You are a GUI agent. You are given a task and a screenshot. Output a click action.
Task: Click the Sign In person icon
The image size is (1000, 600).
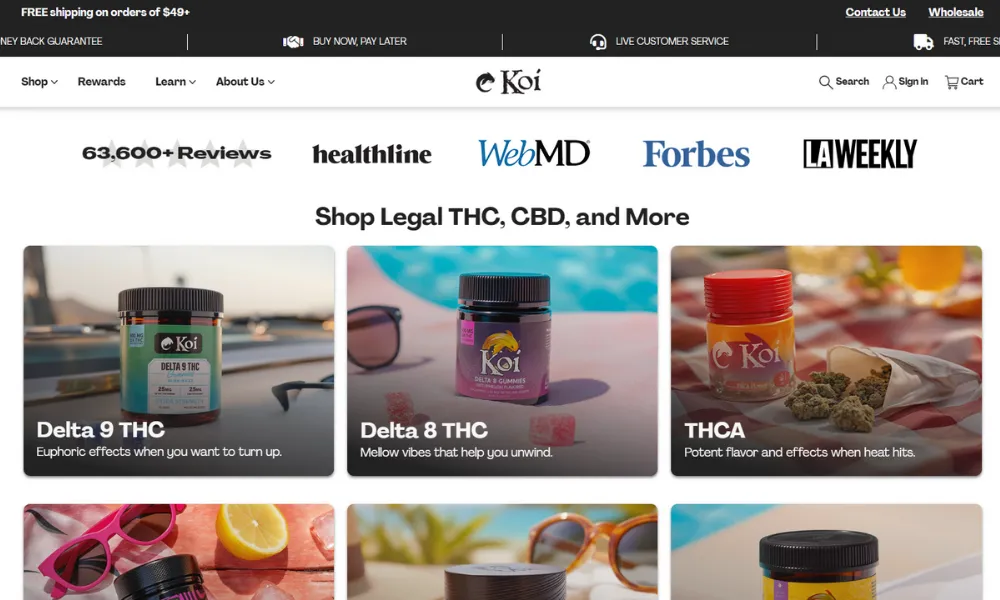[889, 82]
